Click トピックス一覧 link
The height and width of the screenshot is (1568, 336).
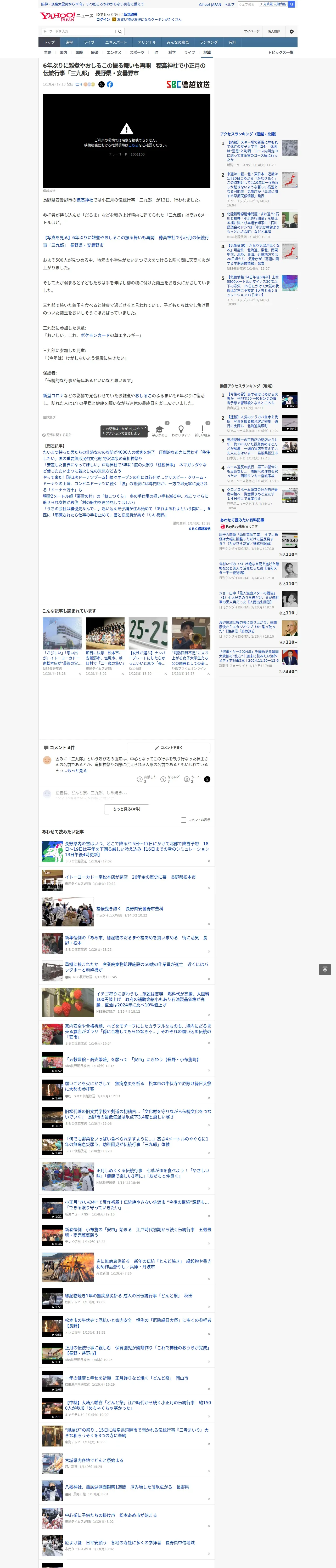pos(281,52)
